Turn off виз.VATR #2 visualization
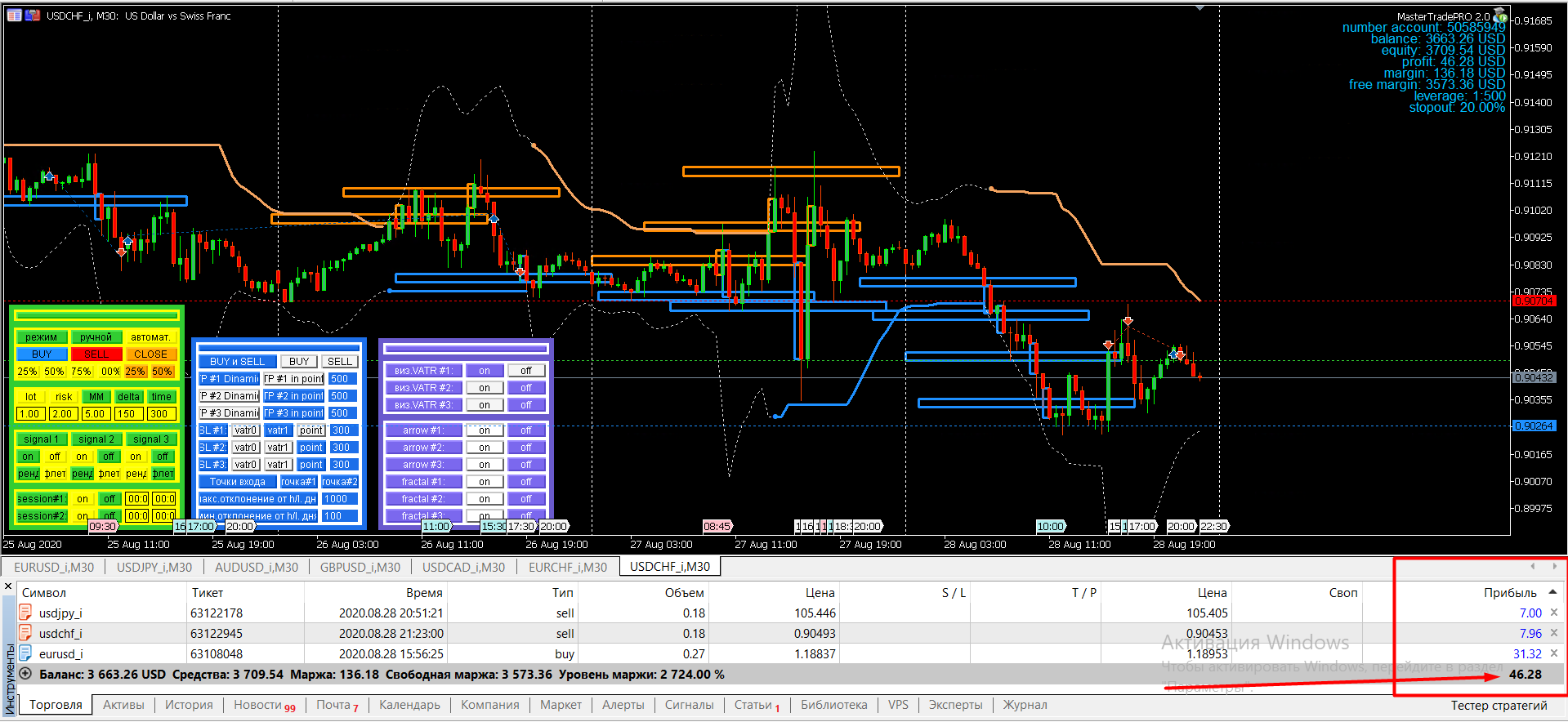Screen dimensions: 1568x722 [x=526, y=388]
